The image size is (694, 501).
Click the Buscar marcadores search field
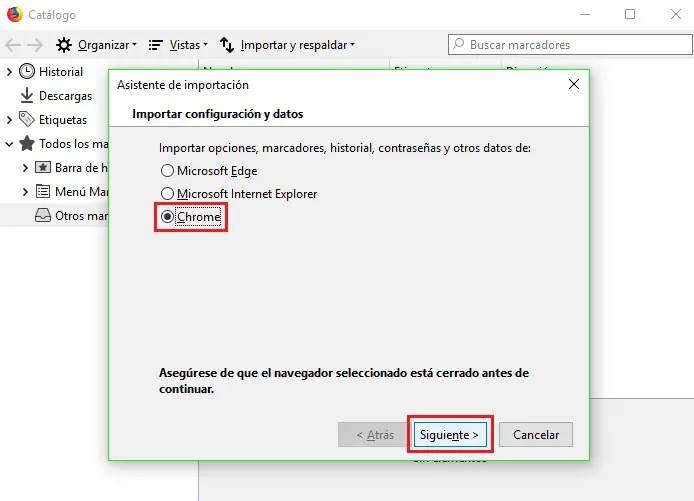(570, 45)
